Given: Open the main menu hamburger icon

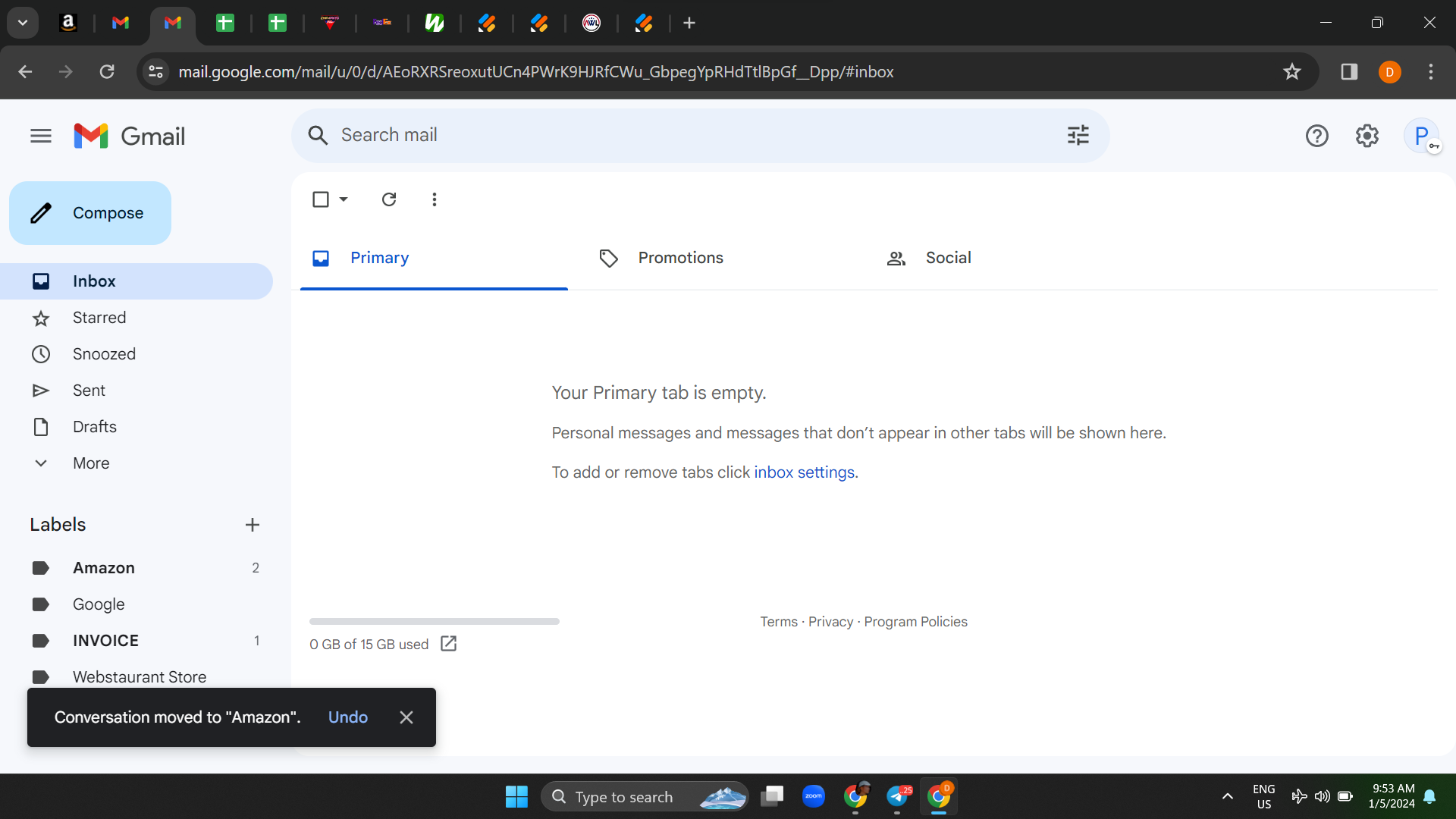Looking at the screenshot, I should pyautogui.click(x=41, y=136).
